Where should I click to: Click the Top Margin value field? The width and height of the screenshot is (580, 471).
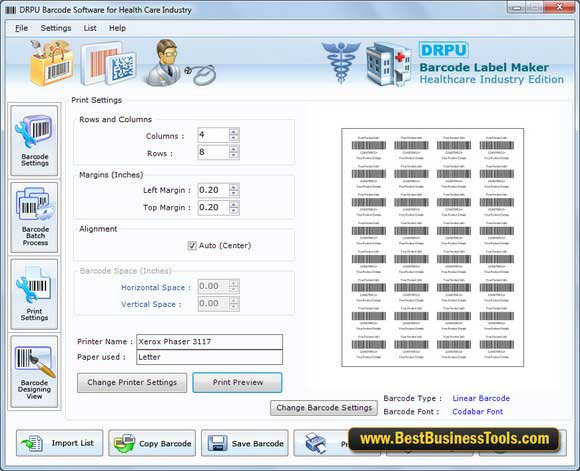(x=213, y=208)
